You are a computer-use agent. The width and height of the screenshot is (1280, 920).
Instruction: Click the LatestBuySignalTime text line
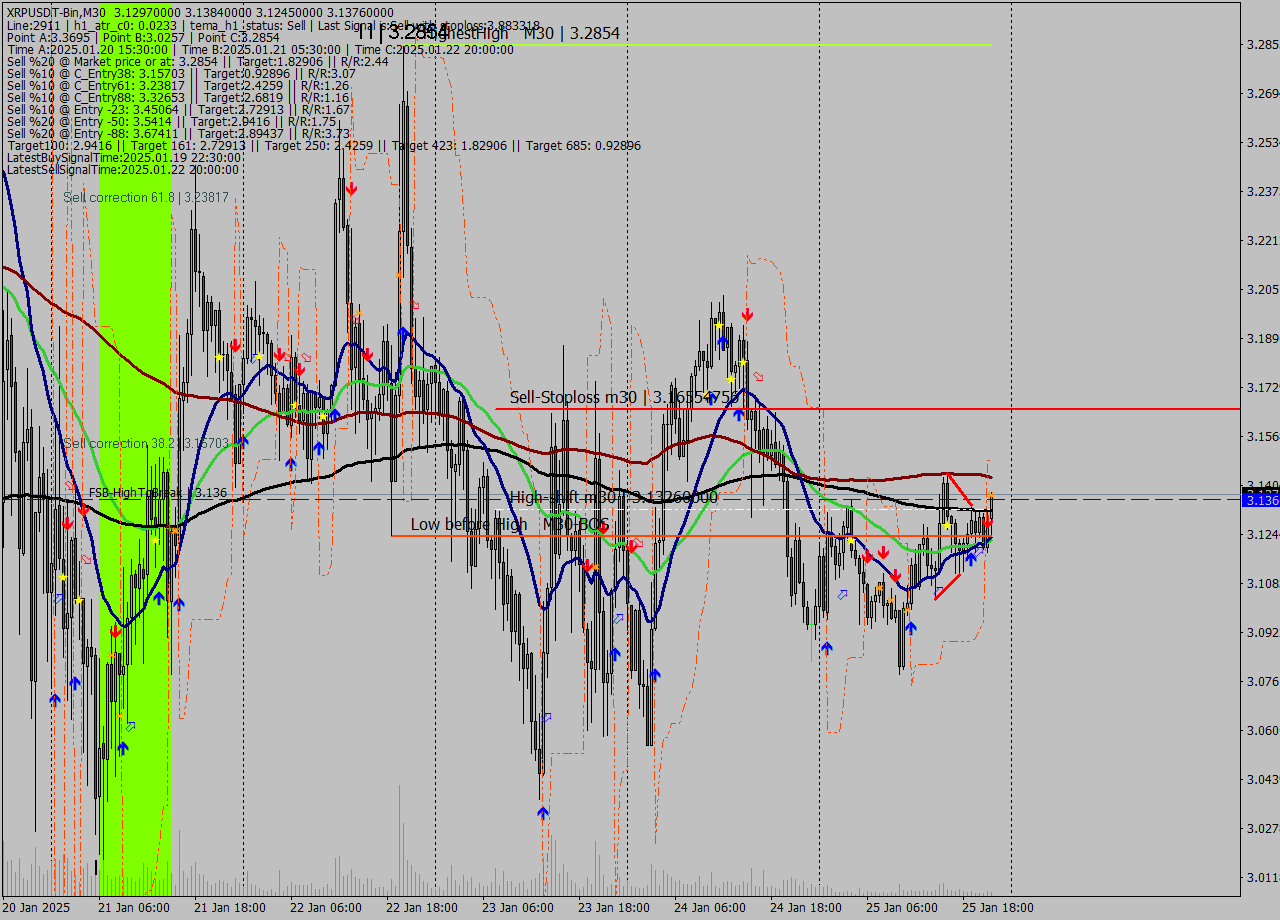124,157
